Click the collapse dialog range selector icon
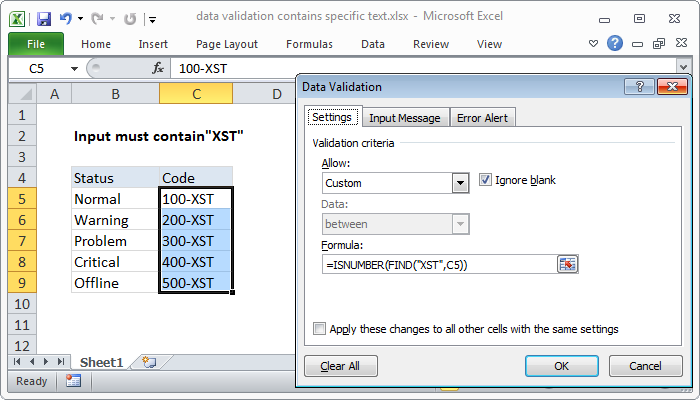Viewport: 700px width, 400px height. click(567, 264)
